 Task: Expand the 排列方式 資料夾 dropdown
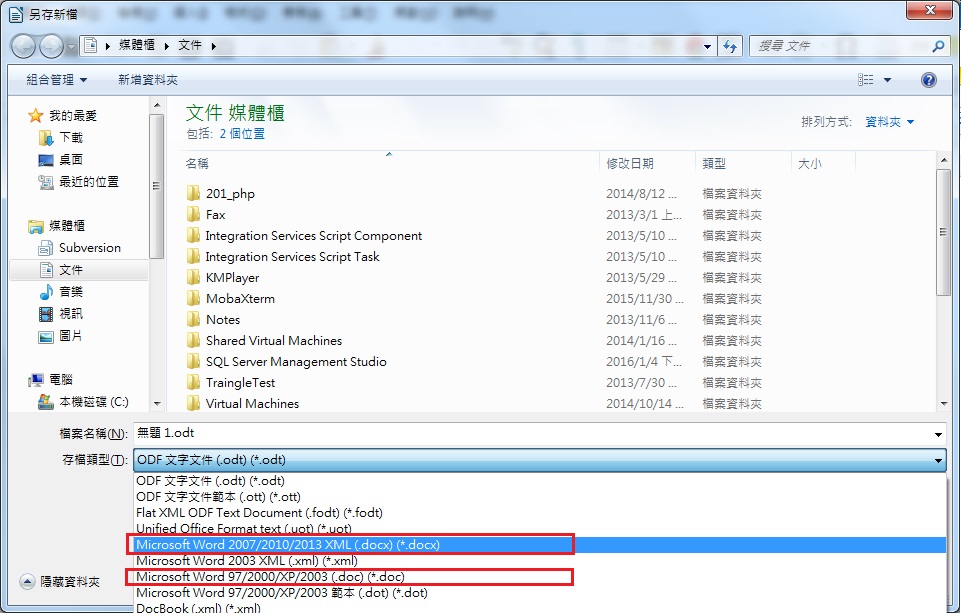(x=888, y=122)
